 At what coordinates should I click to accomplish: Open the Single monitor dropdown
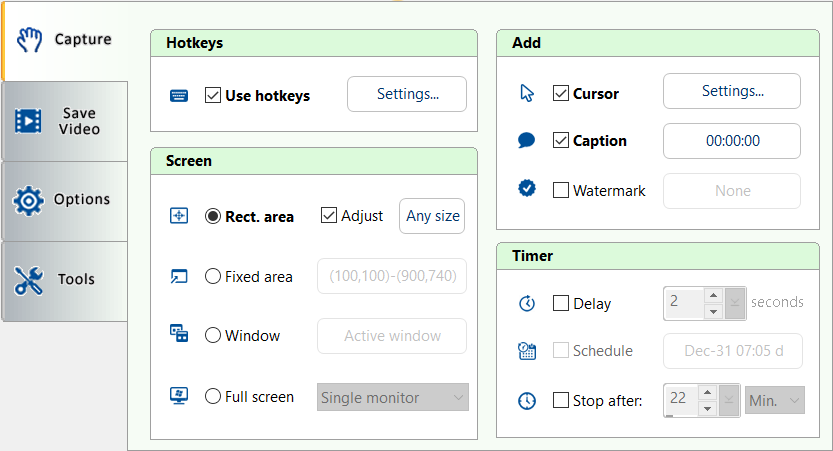[392, 397]
